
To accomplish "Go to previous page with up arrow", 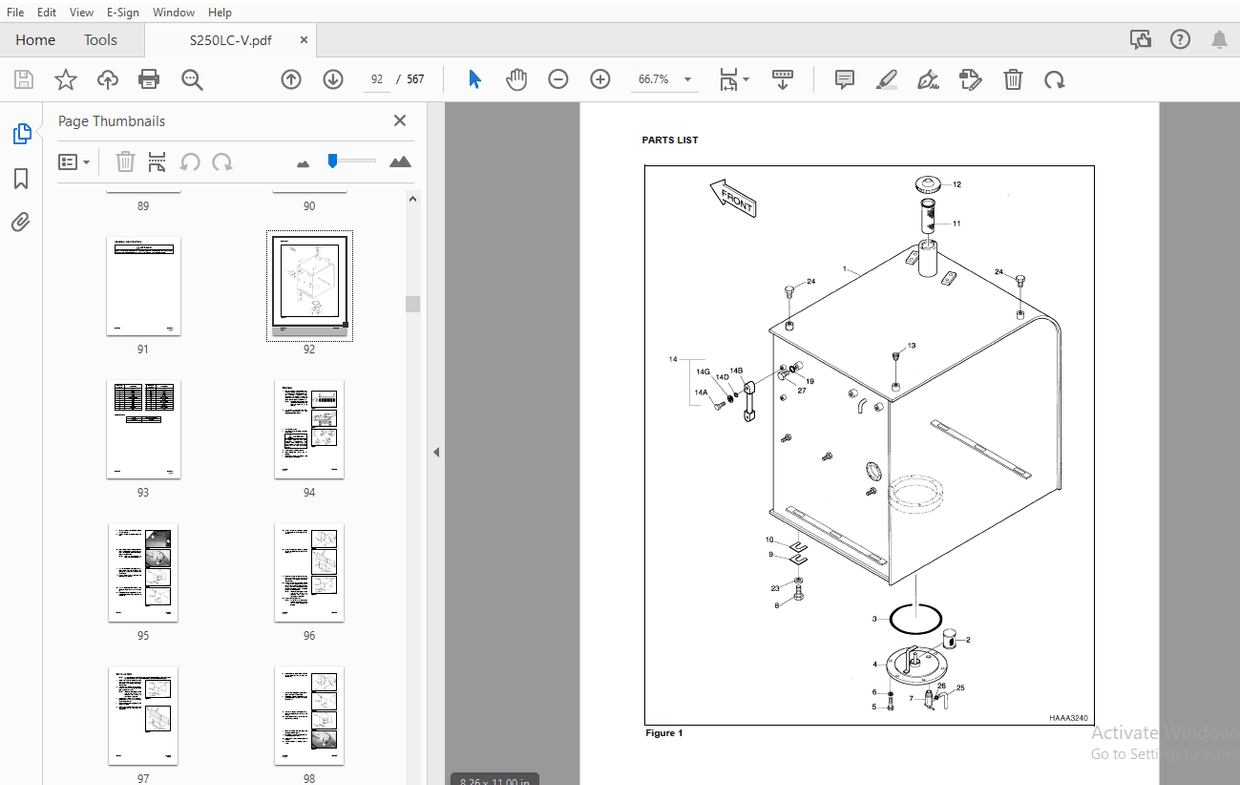I will (x=291, y=80).
